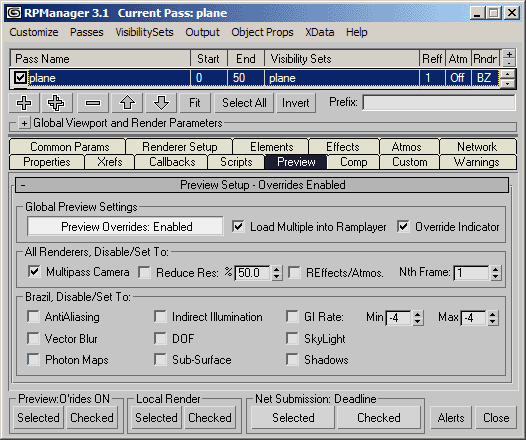
Task: Toggle Load Multiple into Ramplayer checkbox
Action: pyautogui.click(x=238, y=226)
